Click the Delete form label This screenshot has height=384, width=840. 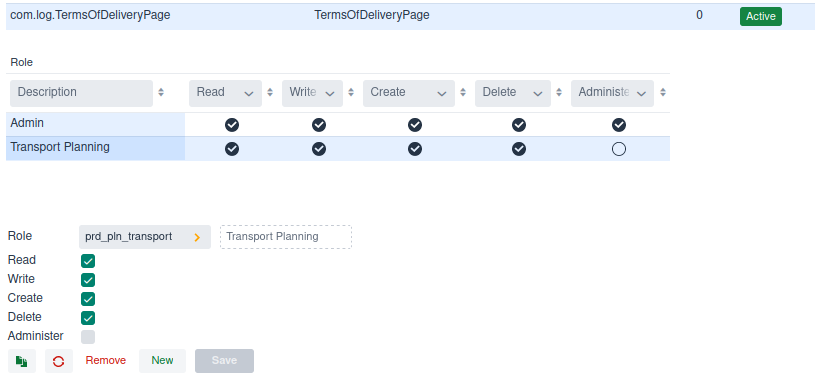click(24, 317)
